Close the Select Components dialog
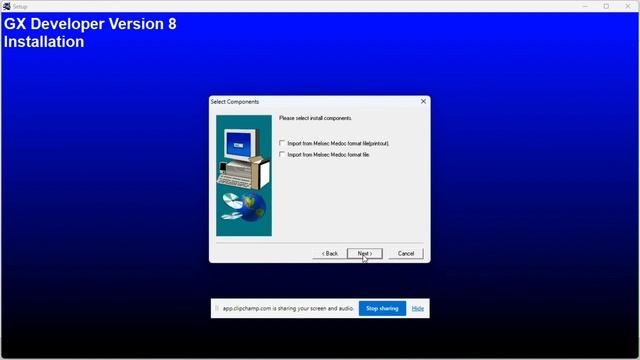 point(423,101)
